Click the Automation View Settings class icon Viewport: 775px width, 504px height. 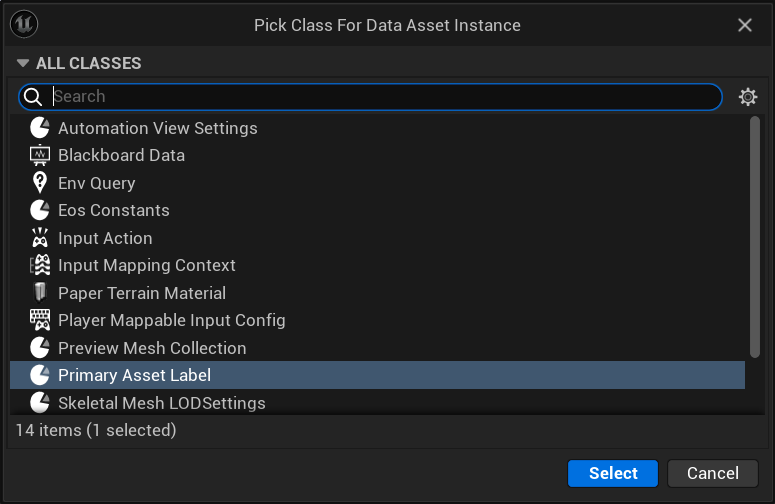[x=40, y=128]
